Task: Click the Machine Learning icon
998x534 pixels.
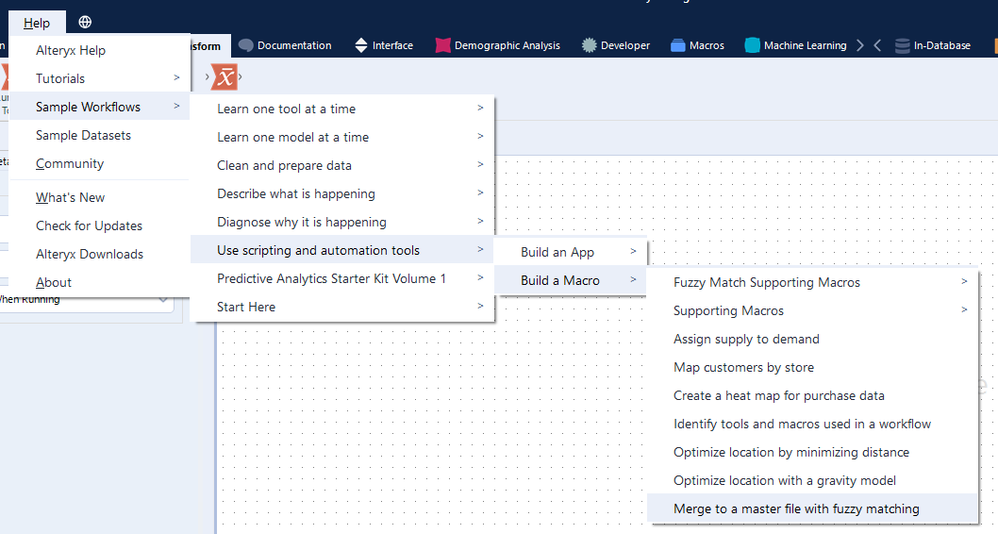Action: click(x=752, y=45)
